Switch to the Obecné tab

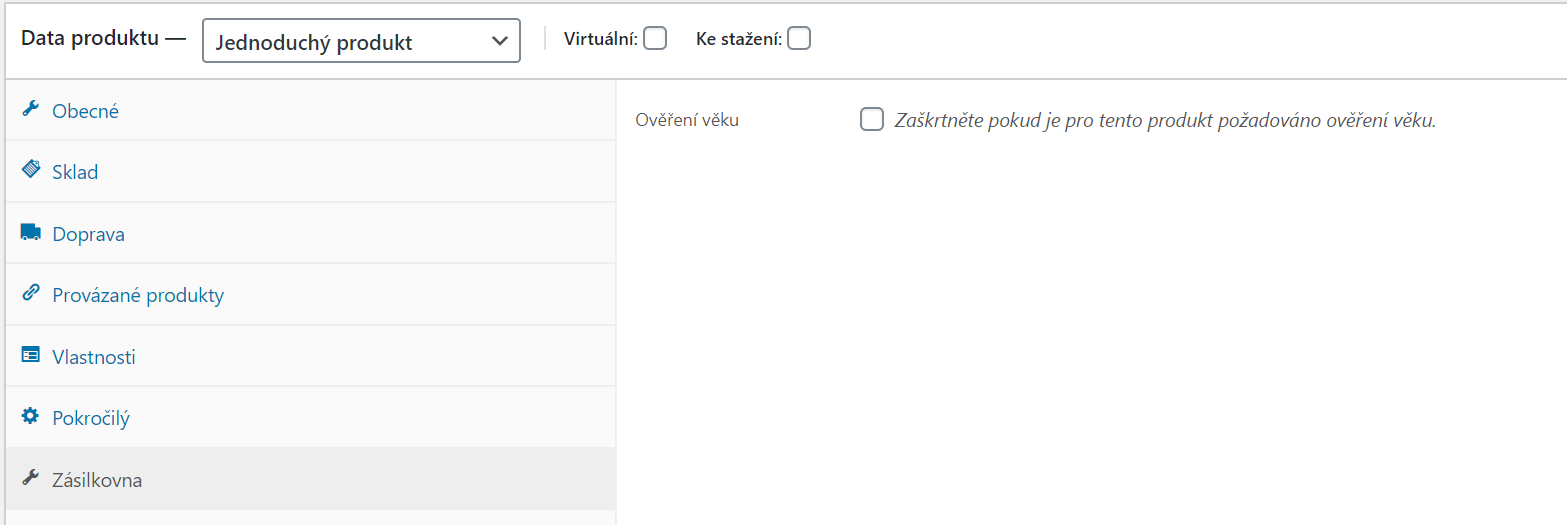[x=86, y=111]
